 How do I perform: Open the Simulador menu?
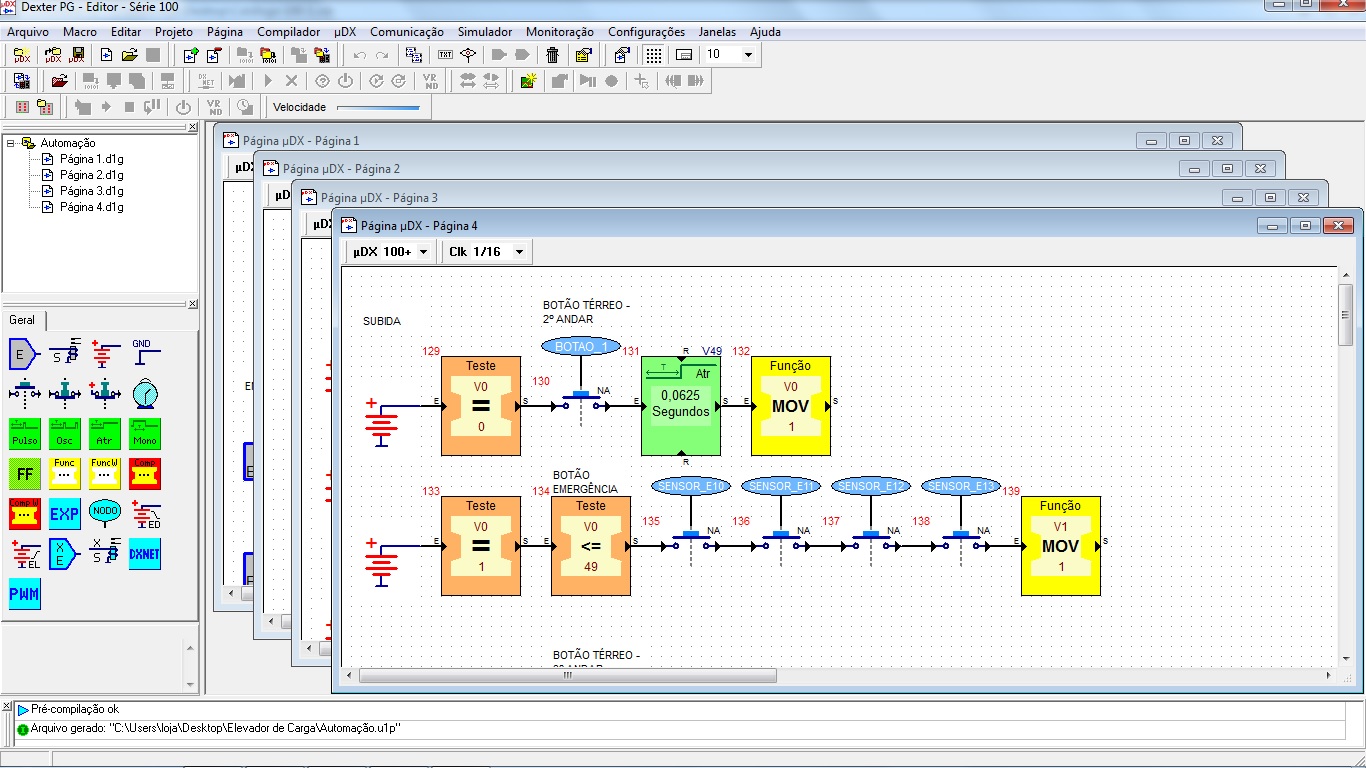coord(485,32)
